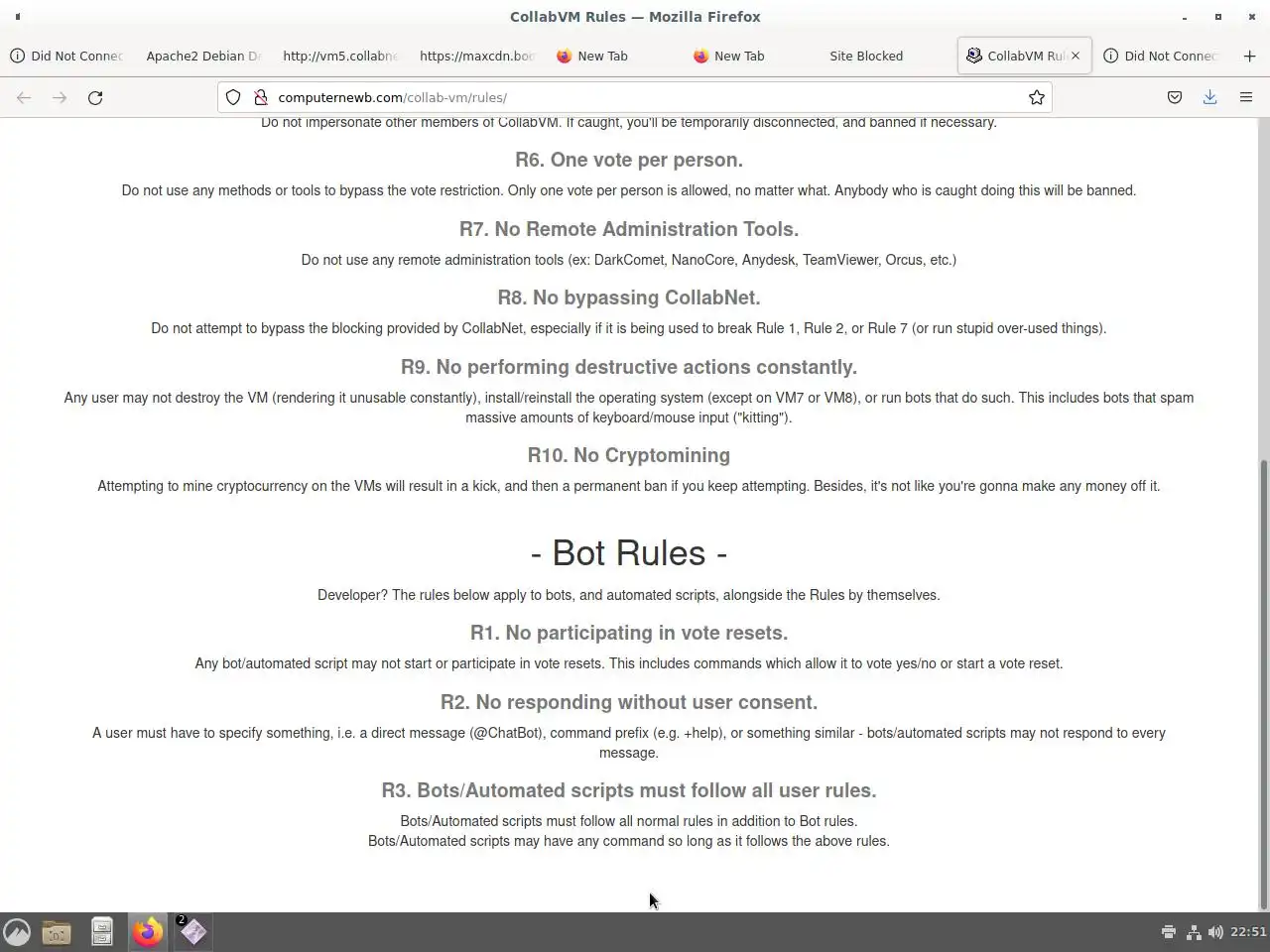Viewport: 1270px width, 952px height.
Task: Switch to http://vm5.collabnet tab
Action: point(340,56)
